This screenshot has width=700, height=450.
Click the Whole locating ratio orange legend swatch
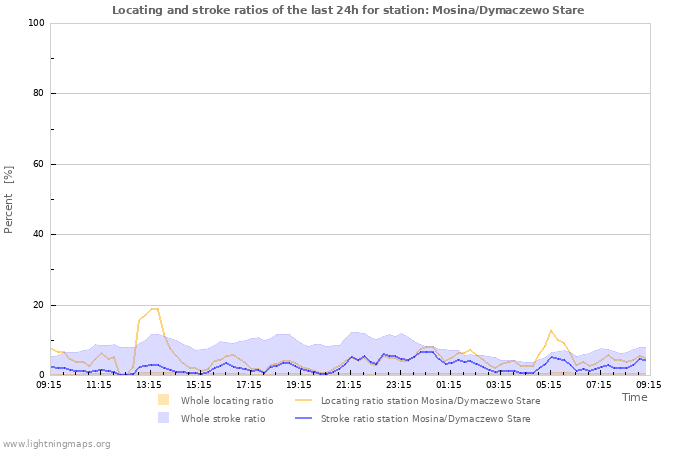(163, 400)
